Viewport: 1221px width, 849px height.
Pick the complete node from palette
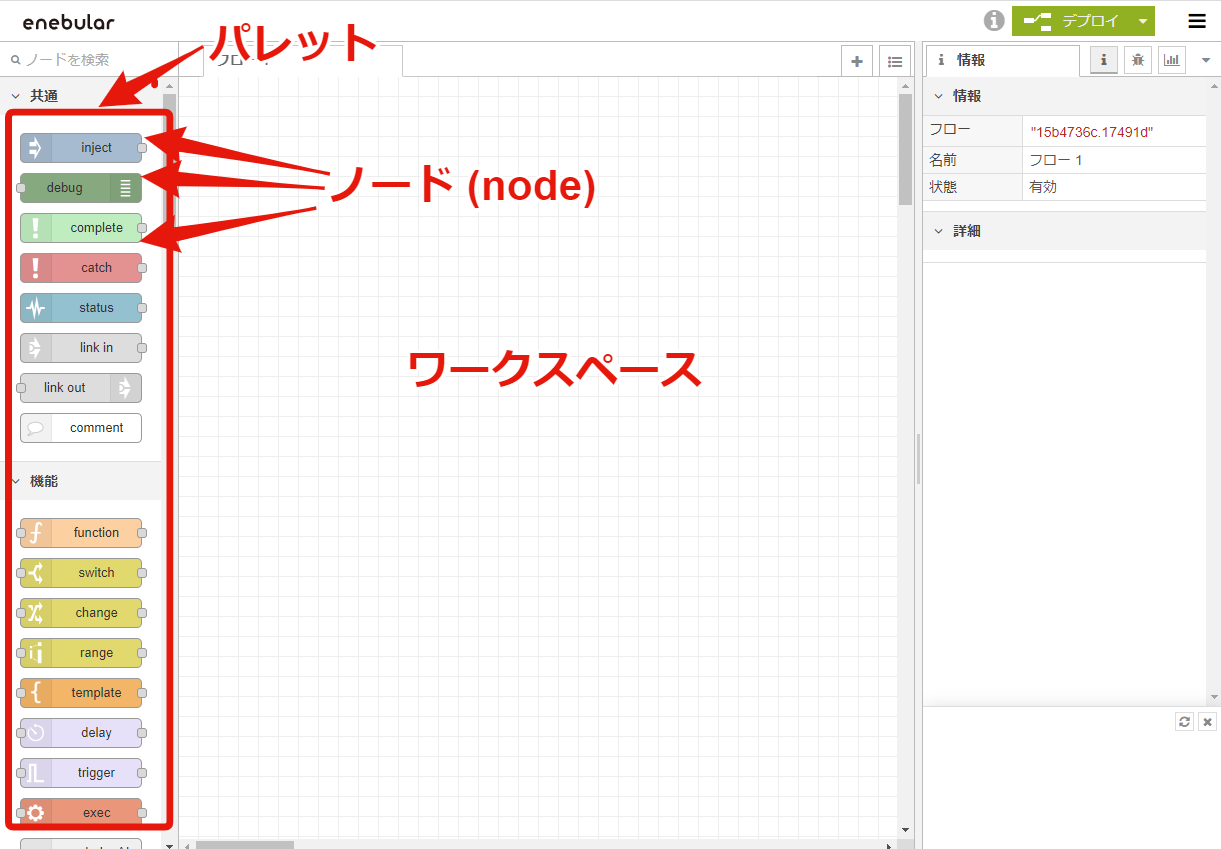[81, 228]
